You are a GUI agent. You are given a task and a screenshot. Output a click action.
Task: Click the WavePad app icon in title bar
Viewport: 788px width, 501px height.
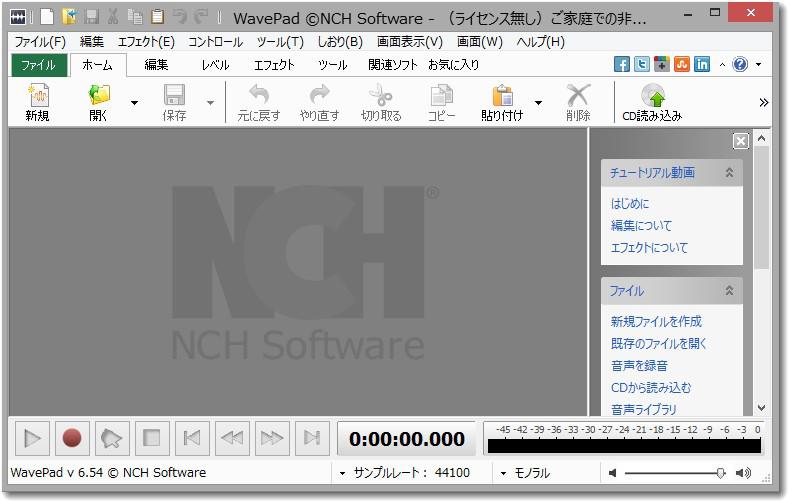coord(18,18)
